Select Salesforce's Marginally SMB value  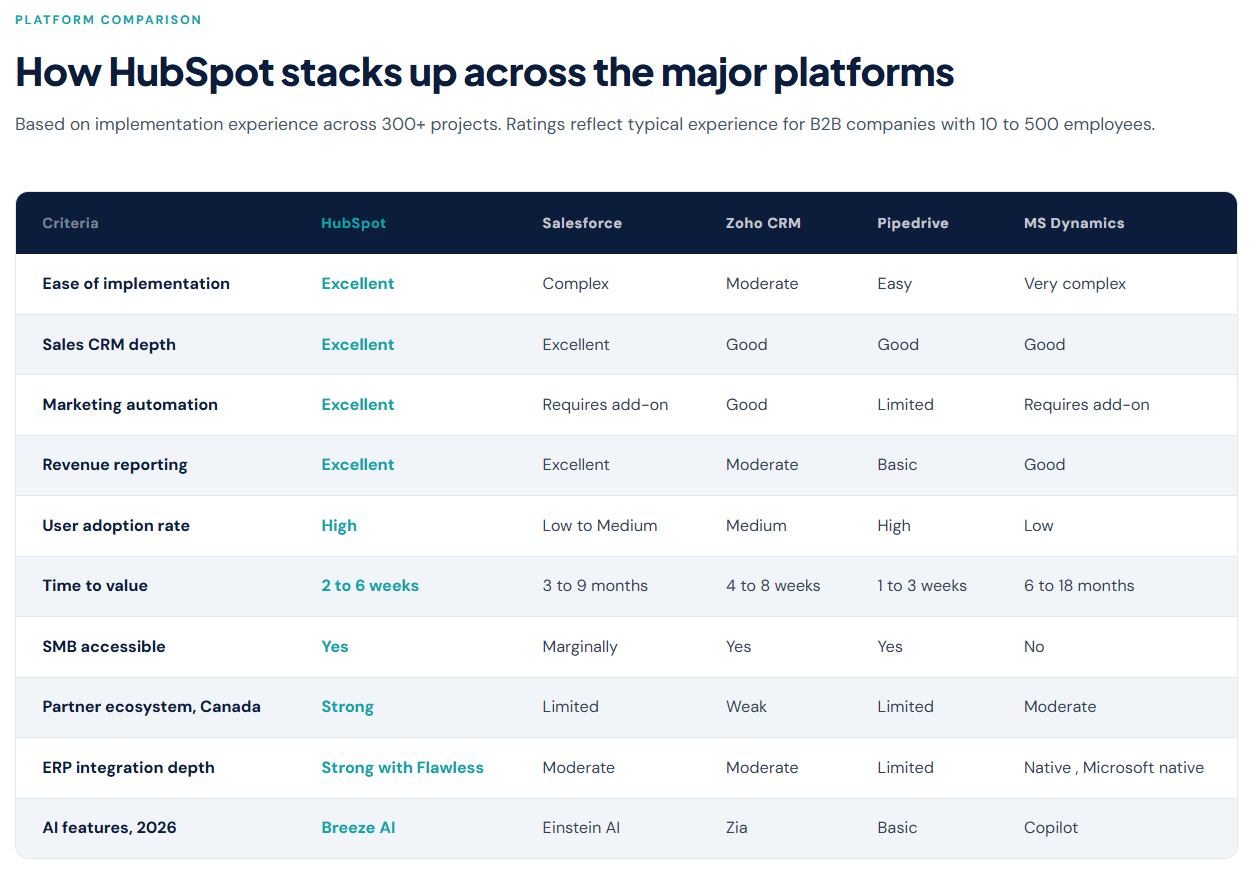click(579, 647)
